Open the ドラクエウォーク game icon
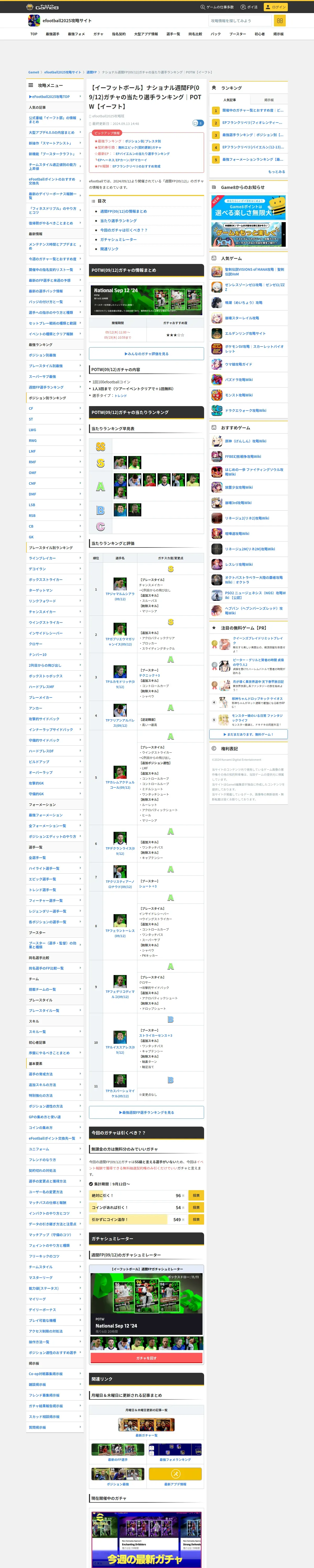 tap(217, 410)
